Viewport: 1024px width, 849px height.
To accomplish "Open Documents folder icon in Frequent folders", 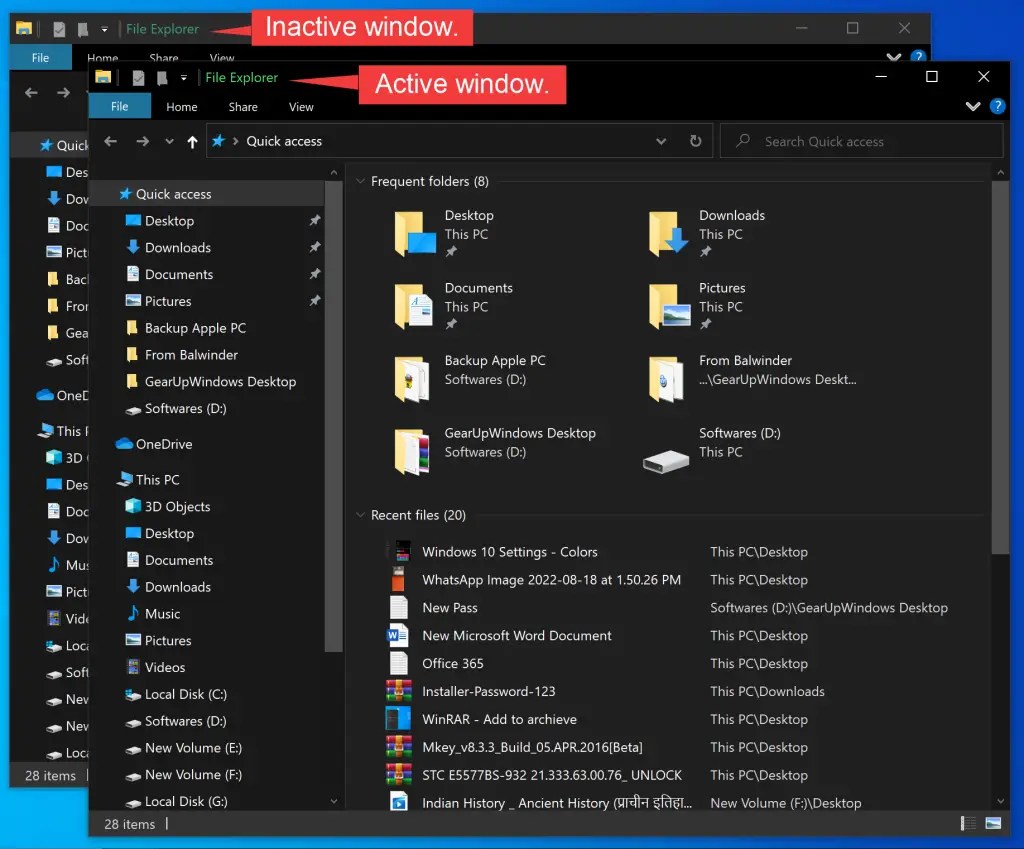I will [x=413, y=306].
